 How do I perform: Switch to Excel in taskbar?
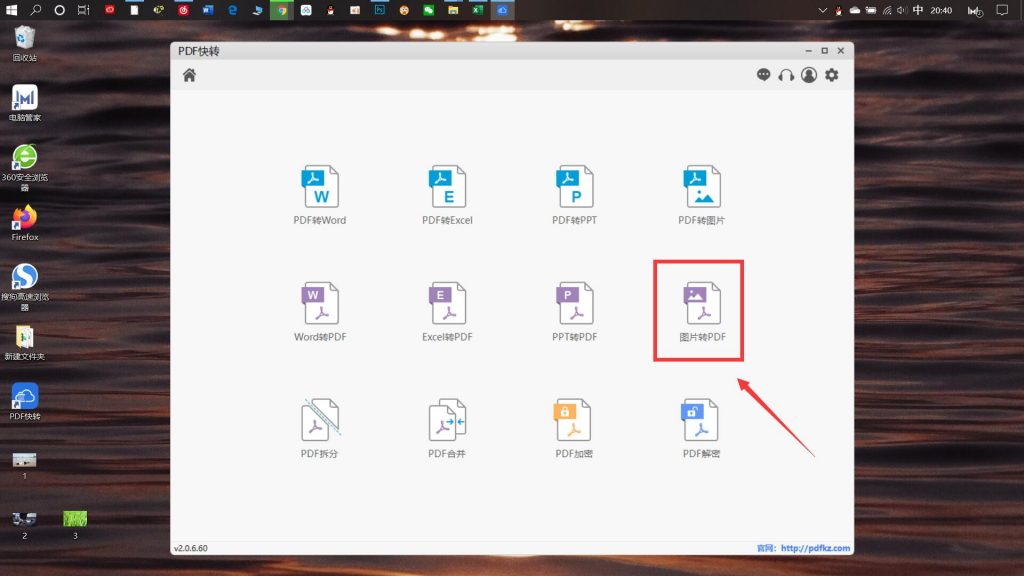point(477,10)
